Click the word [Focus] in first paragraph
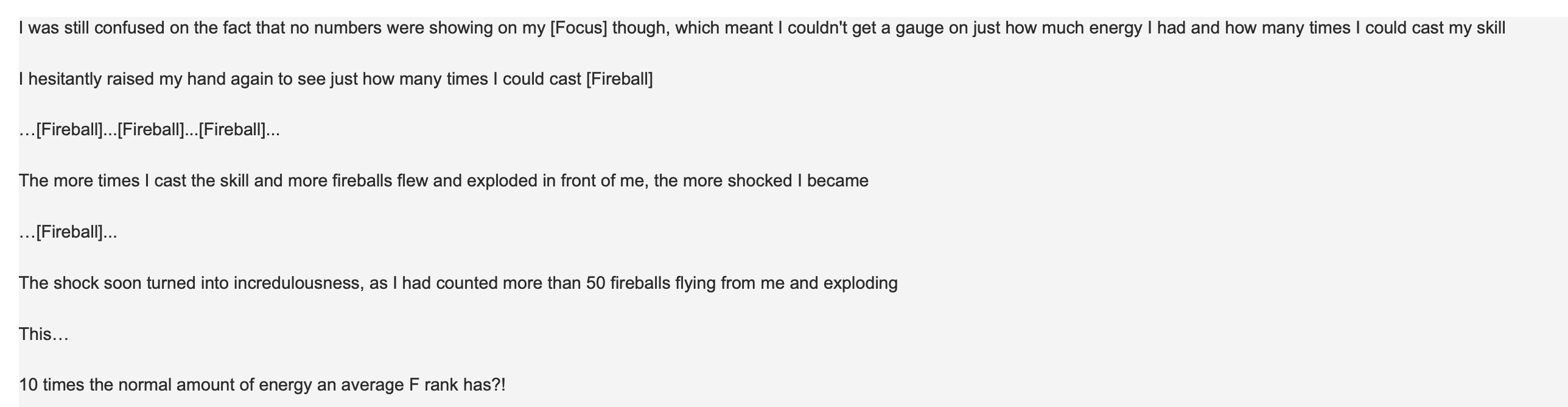The height and width of the screenshot is (407, 1568). [578, 28]
